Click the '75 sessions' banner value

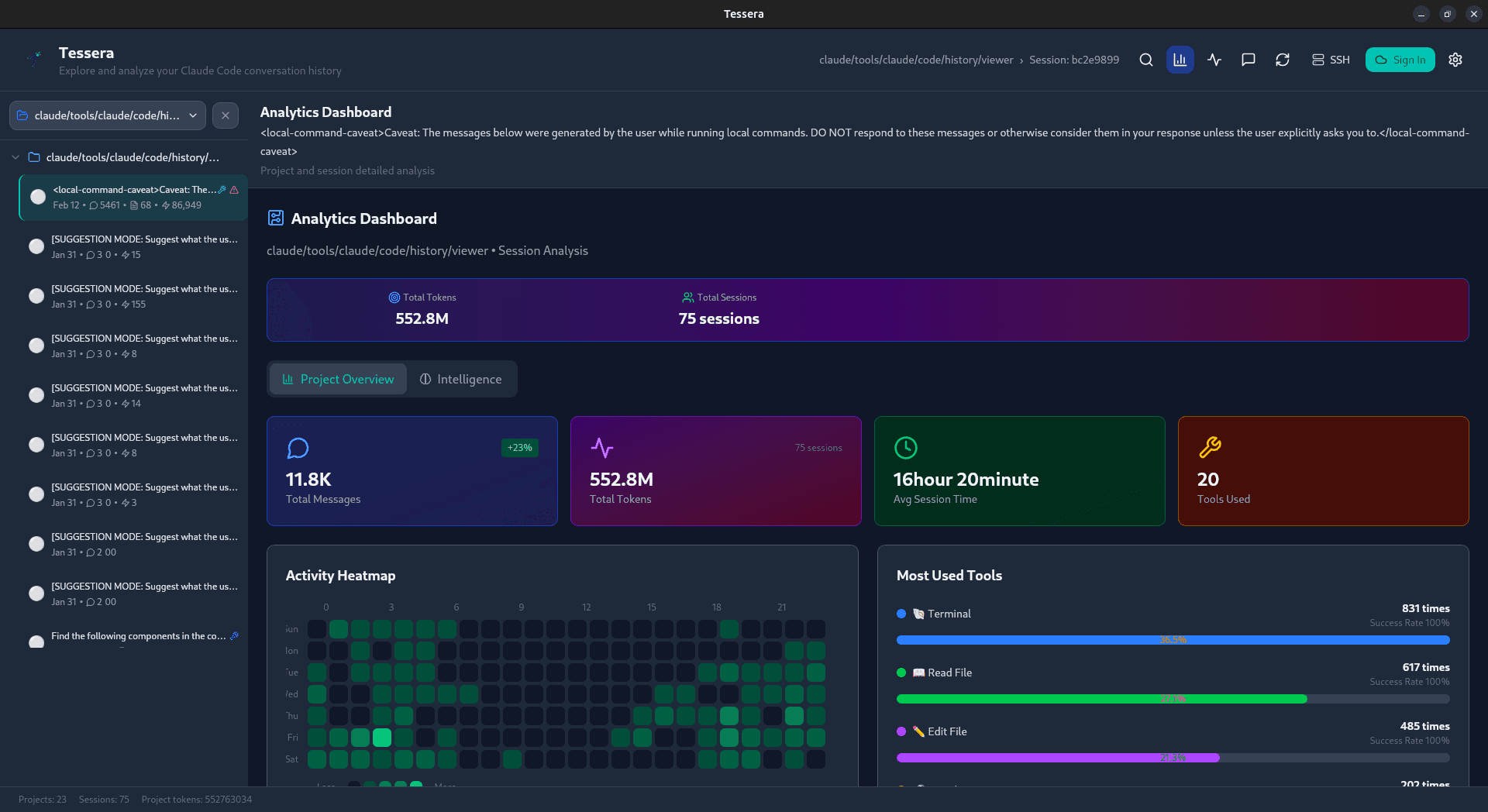click(718, 318)
